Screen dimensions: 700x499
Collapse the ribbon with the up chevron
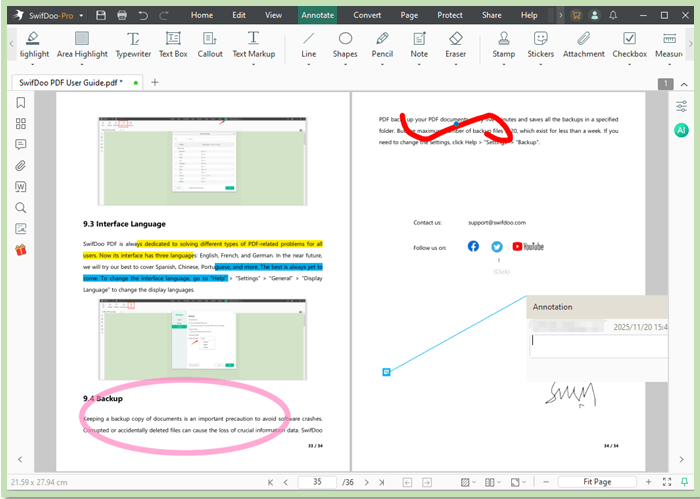(684, 84)
